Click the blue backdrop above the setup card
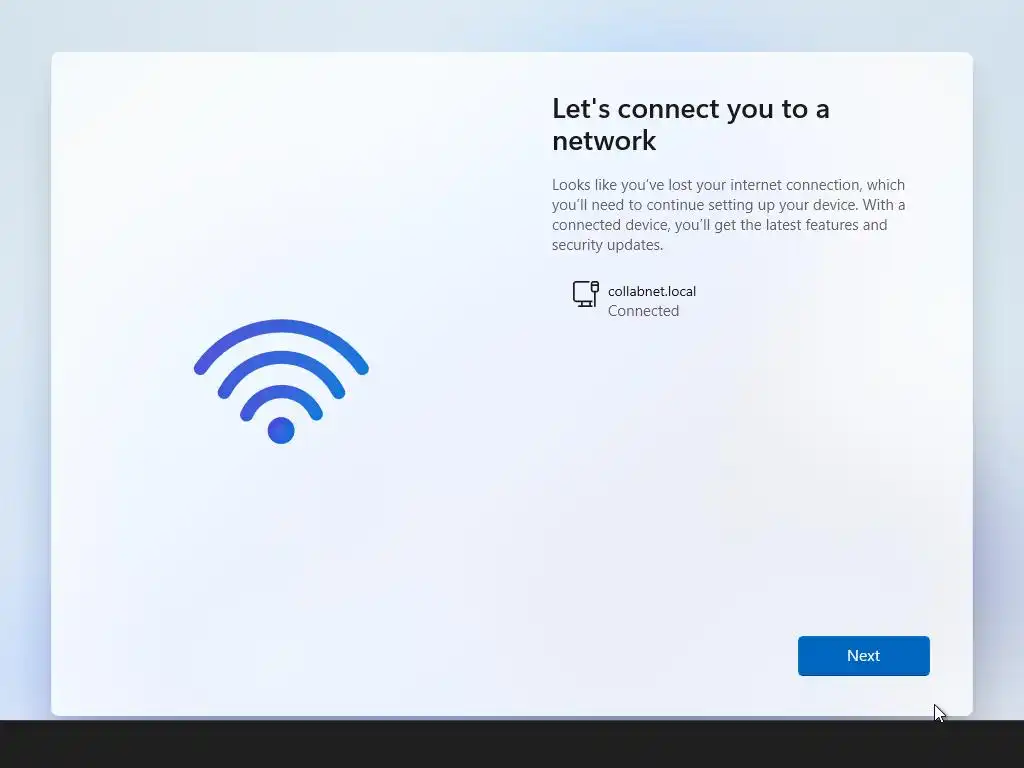 512,25
